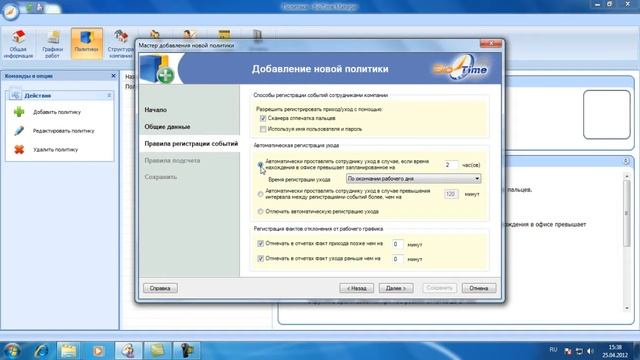640x360 pixels.
Task: Go to the Правила подсчета wizard step
Action: [172, 160]
